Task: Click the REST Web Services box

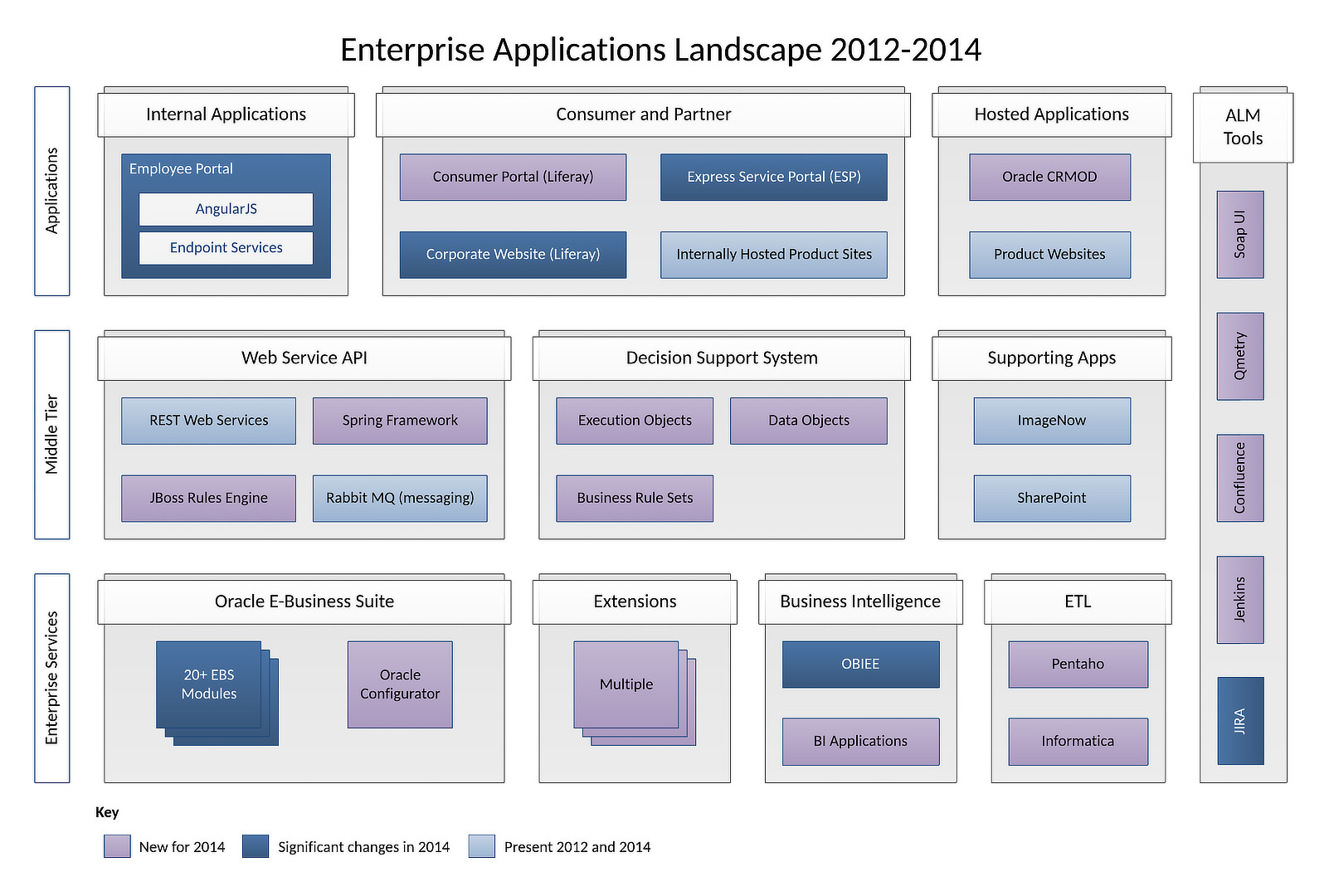Action: tap(208, 421)
